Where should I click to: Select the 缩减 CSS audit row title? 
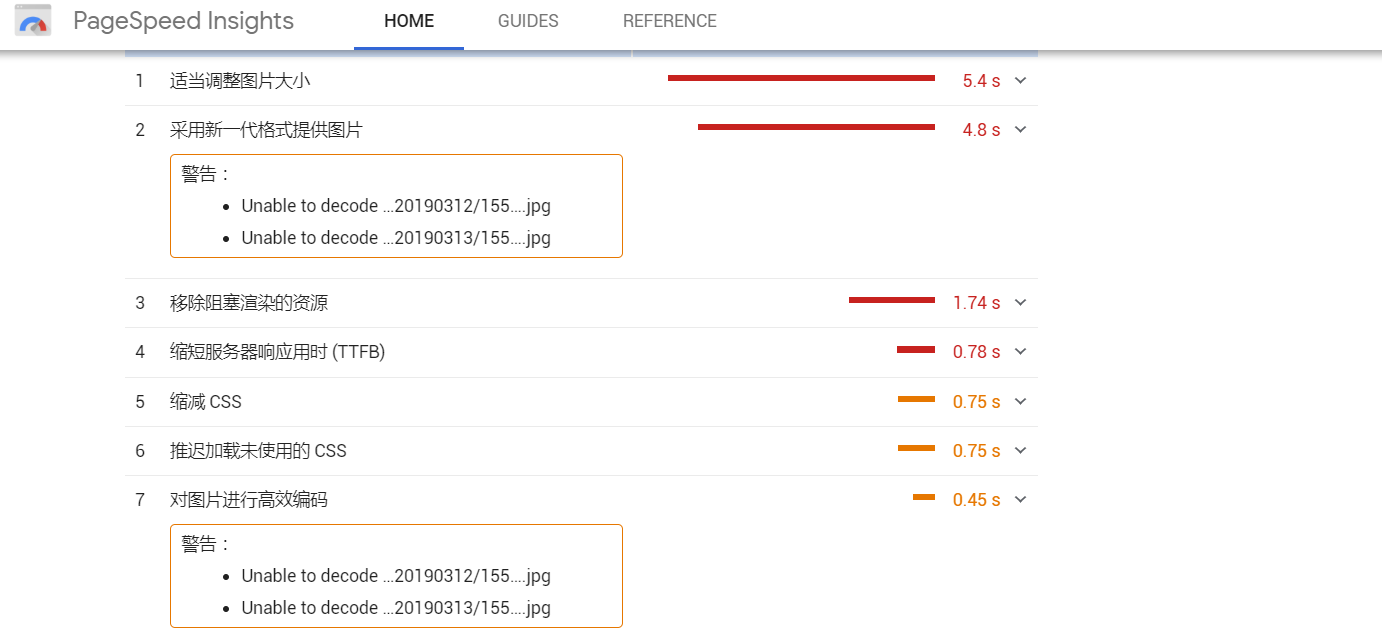pos(206,402)
